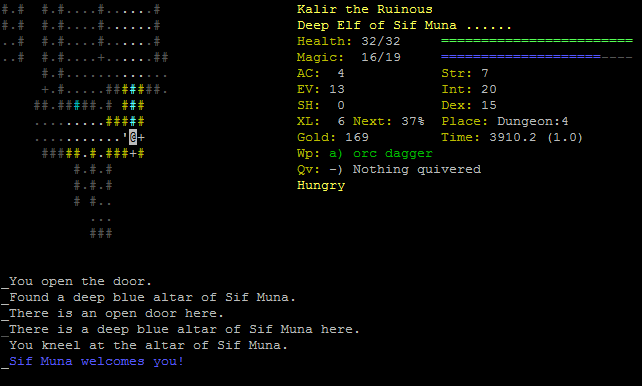Click the XL: 6 experience level stat
The image size is (642, 386).
tap(321, 122)
